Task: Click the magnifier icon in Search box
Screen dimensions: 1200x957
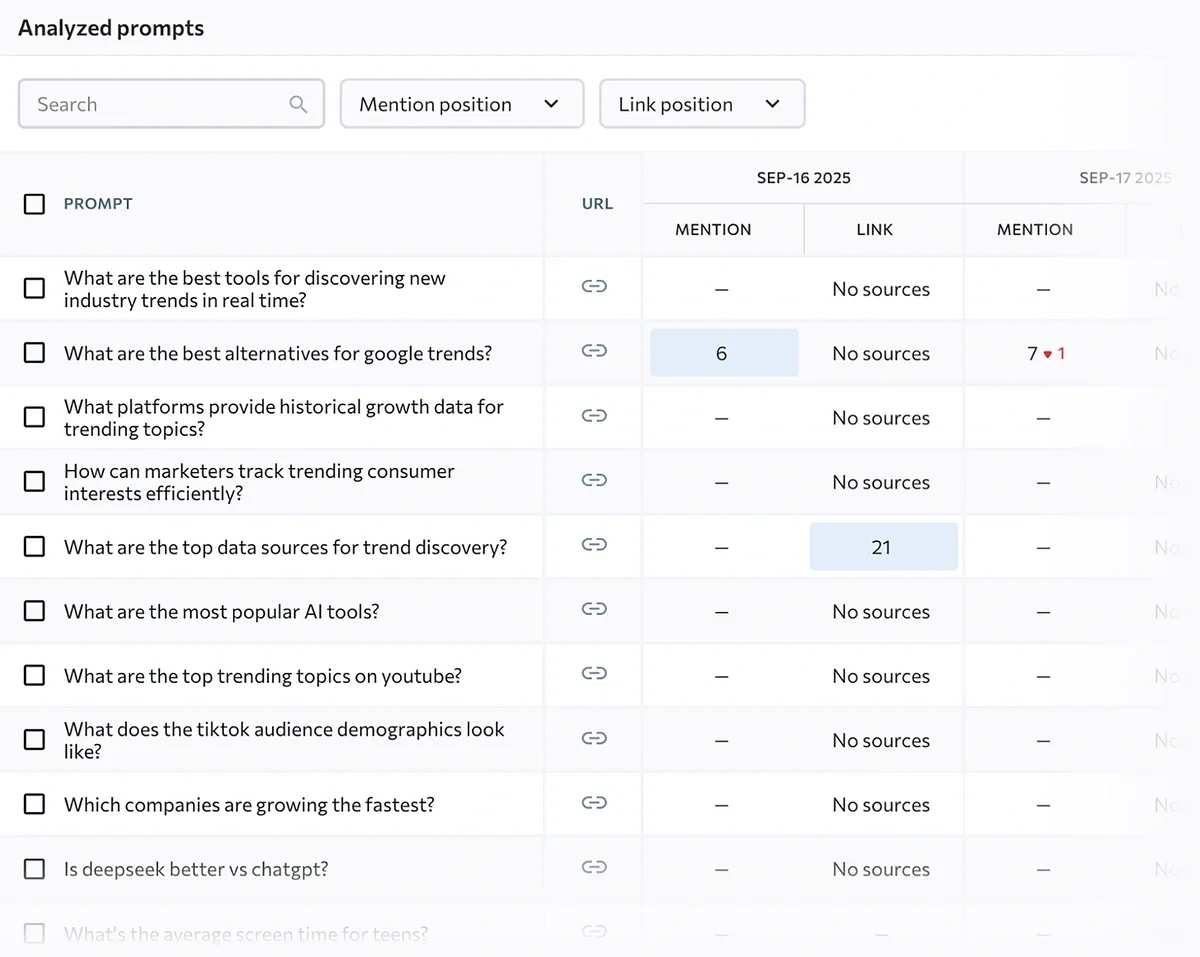Action: [x=298, y=104]
